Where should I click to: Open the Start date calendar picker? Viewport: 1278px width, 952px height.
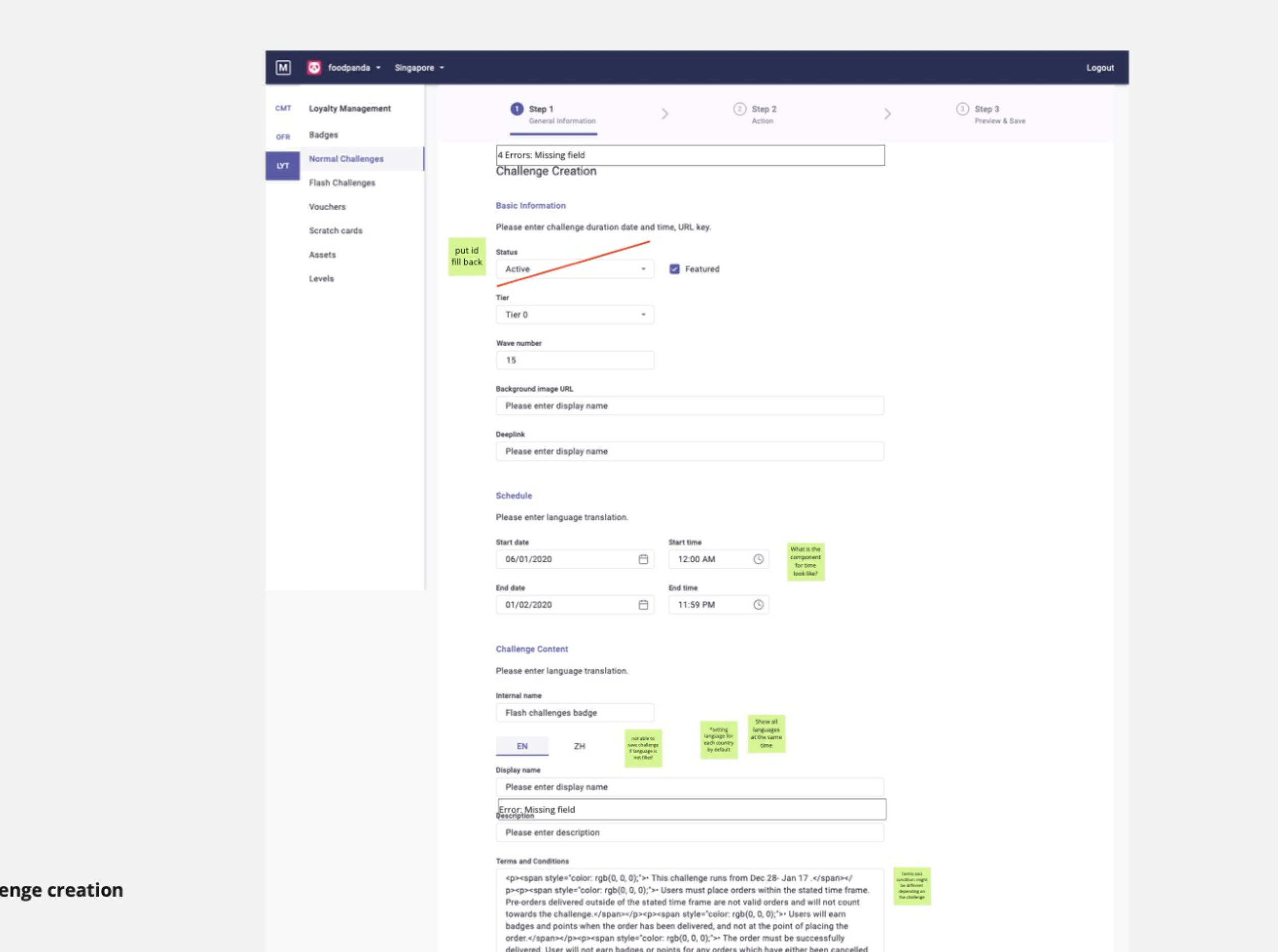pos(643,559)
